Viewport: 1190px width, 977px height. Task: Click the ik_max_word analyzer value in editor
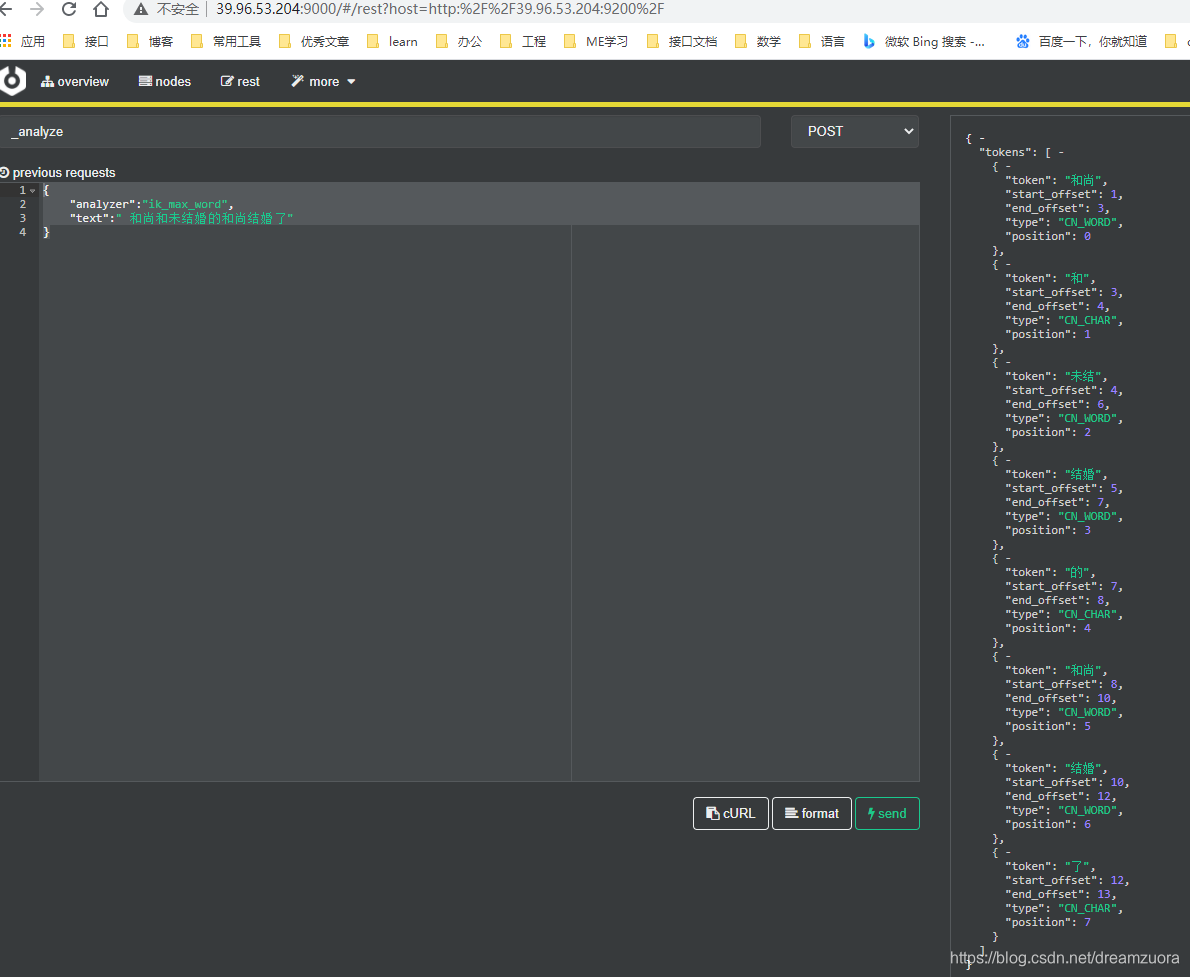tap(187, 204)
